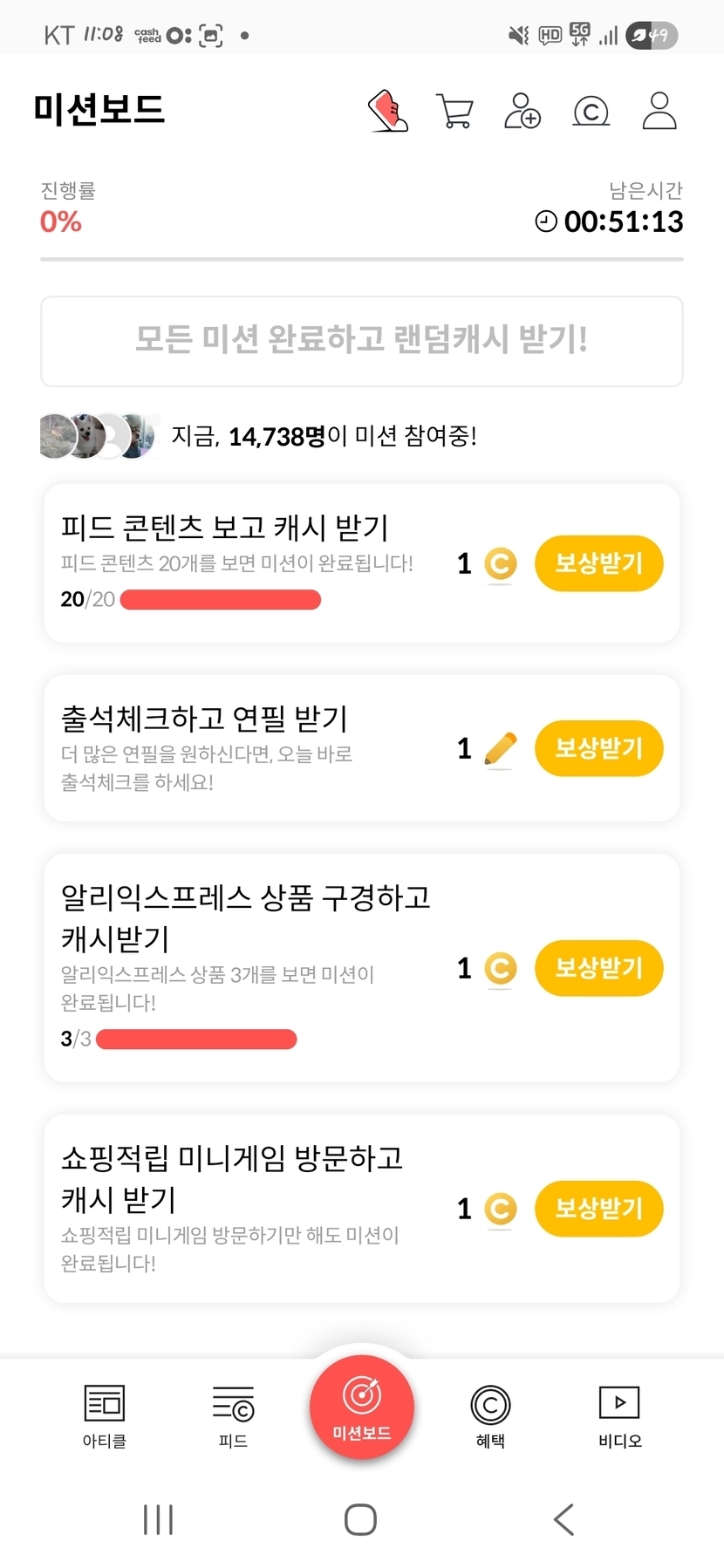Open the shopping cart icon
The image size is (724, 1568).
pyautogui.click(x=454, y=111)
